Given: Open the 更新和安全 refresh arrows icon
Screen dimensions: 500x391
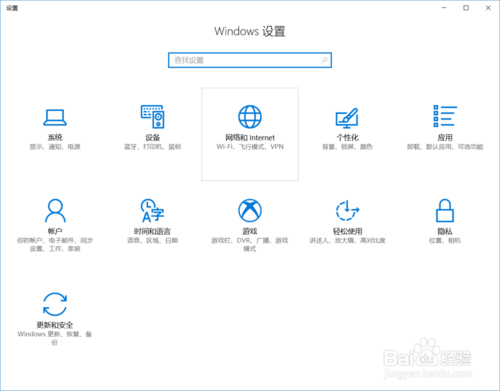Looking at the screenshot, I should [x=55, y=304].
